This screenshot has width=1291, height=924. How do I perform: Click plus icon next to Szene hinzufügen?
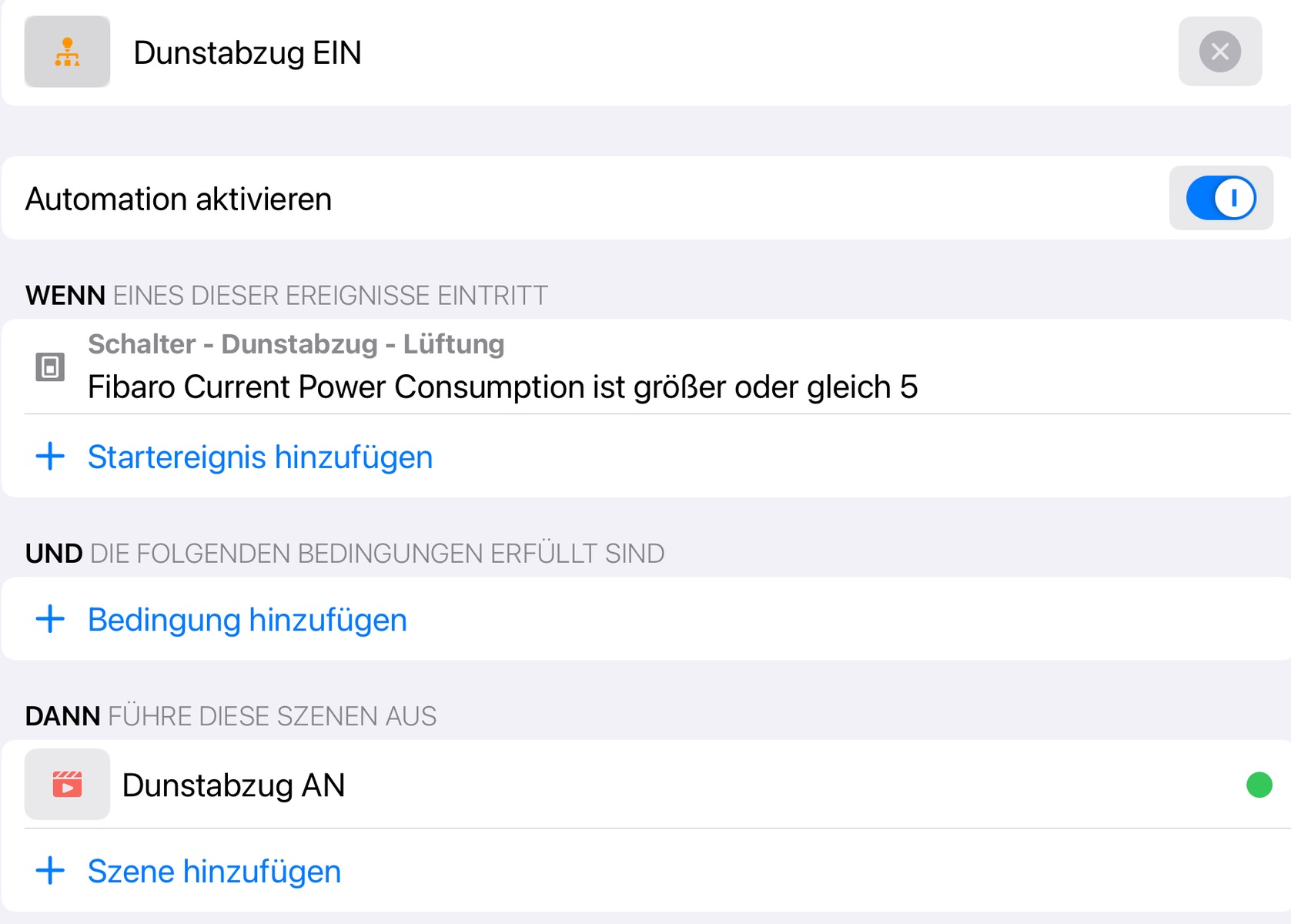(51, 871)
